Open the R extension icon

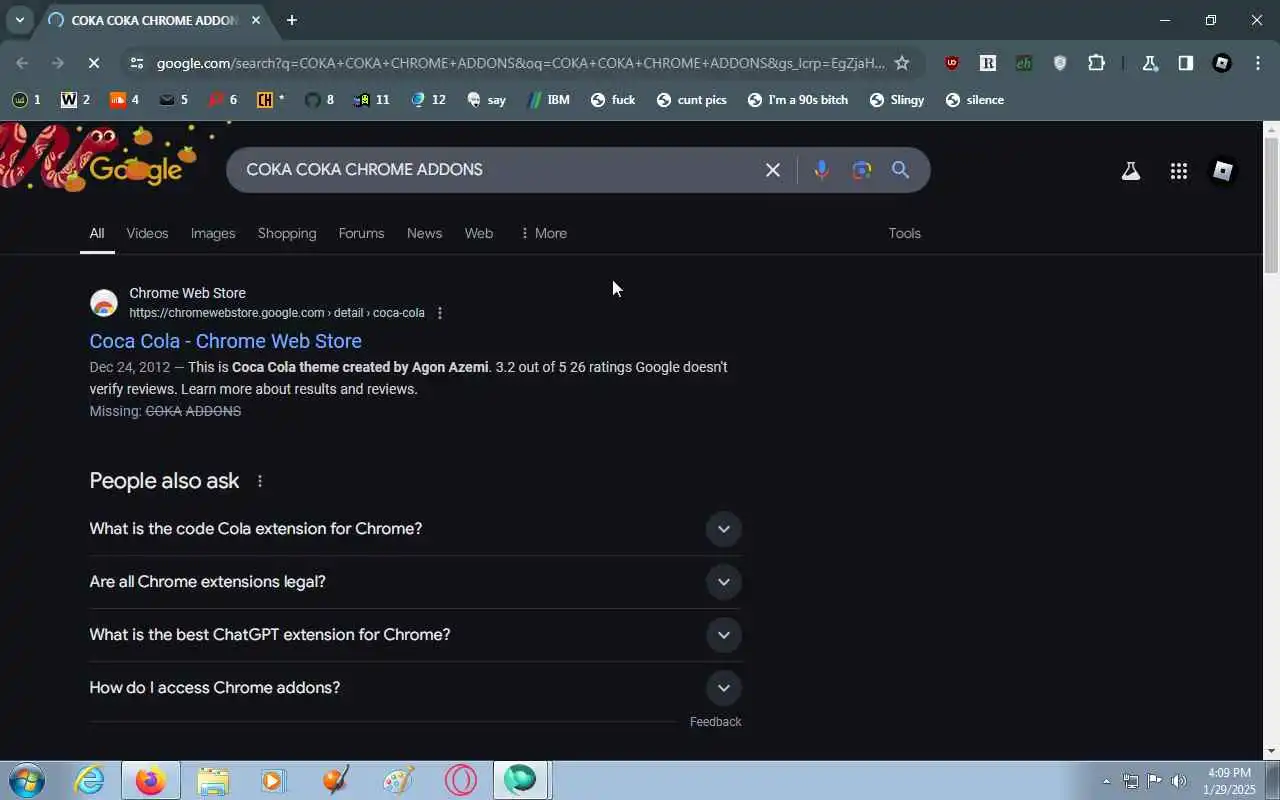[987, 63]
